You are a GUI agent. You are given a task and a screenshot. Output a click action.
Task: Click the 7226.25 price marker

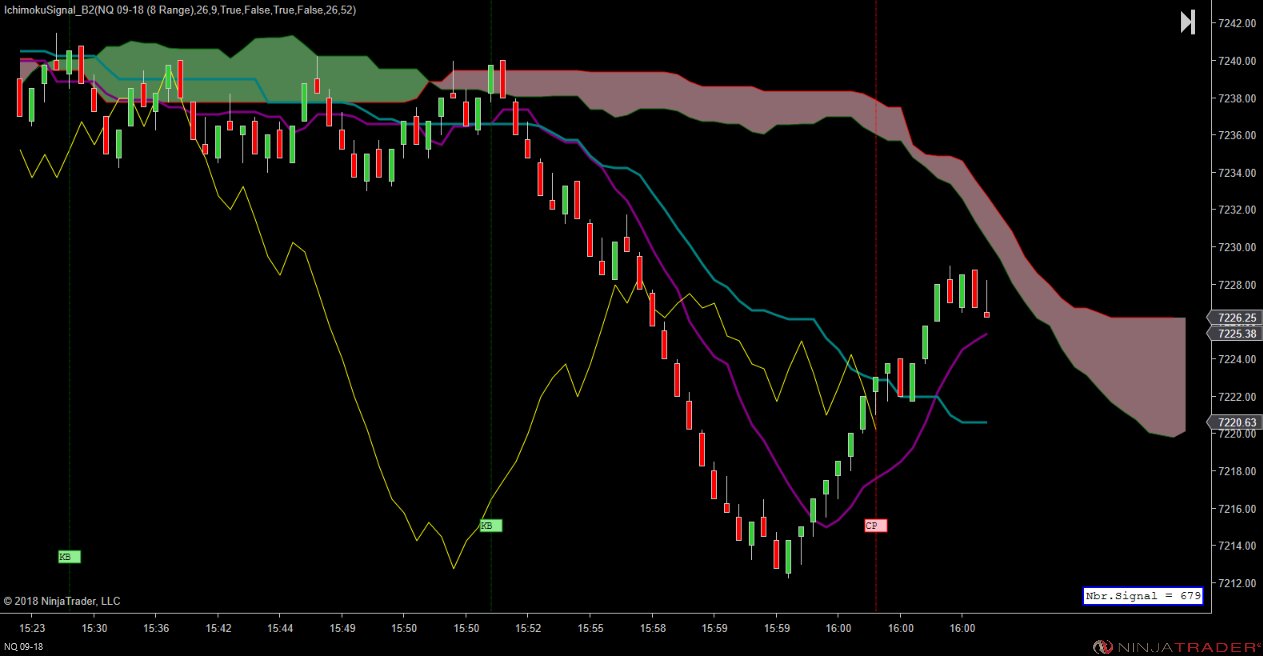[x=1236, y=318]
